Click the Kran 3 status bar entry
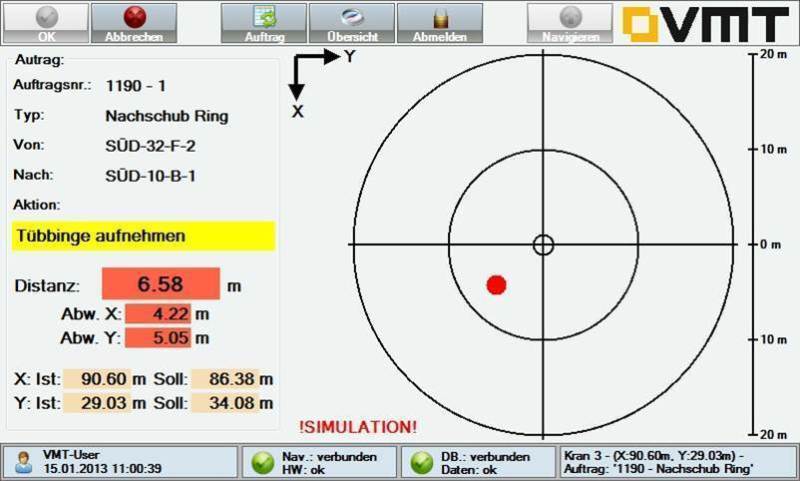The width and height of the screenshot is (800, 481). [x=679, y=462]
